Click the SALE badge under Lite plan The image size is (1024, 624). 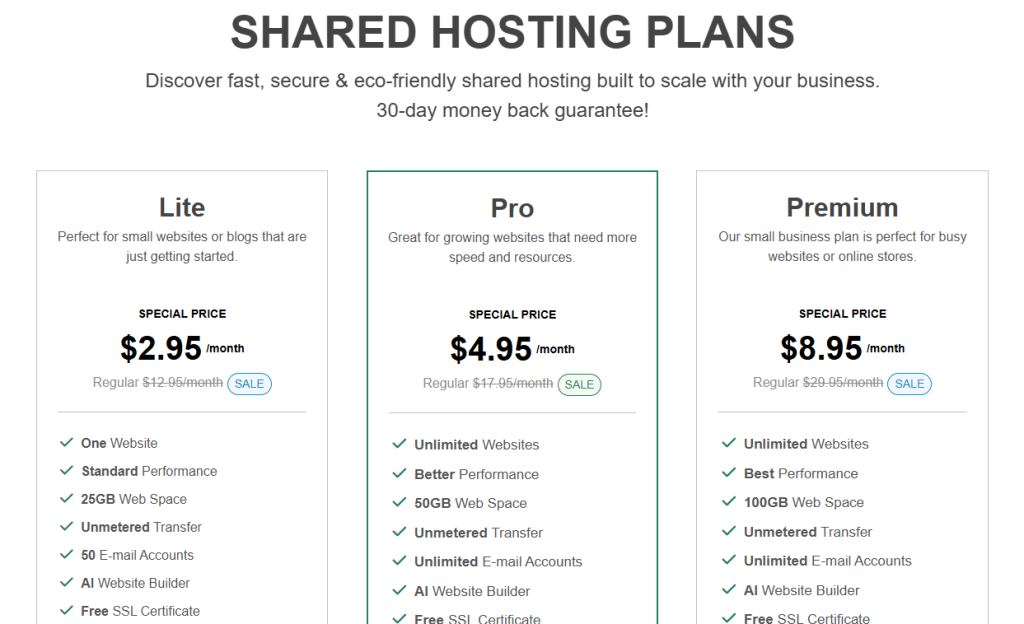click(x=249, y=384)
